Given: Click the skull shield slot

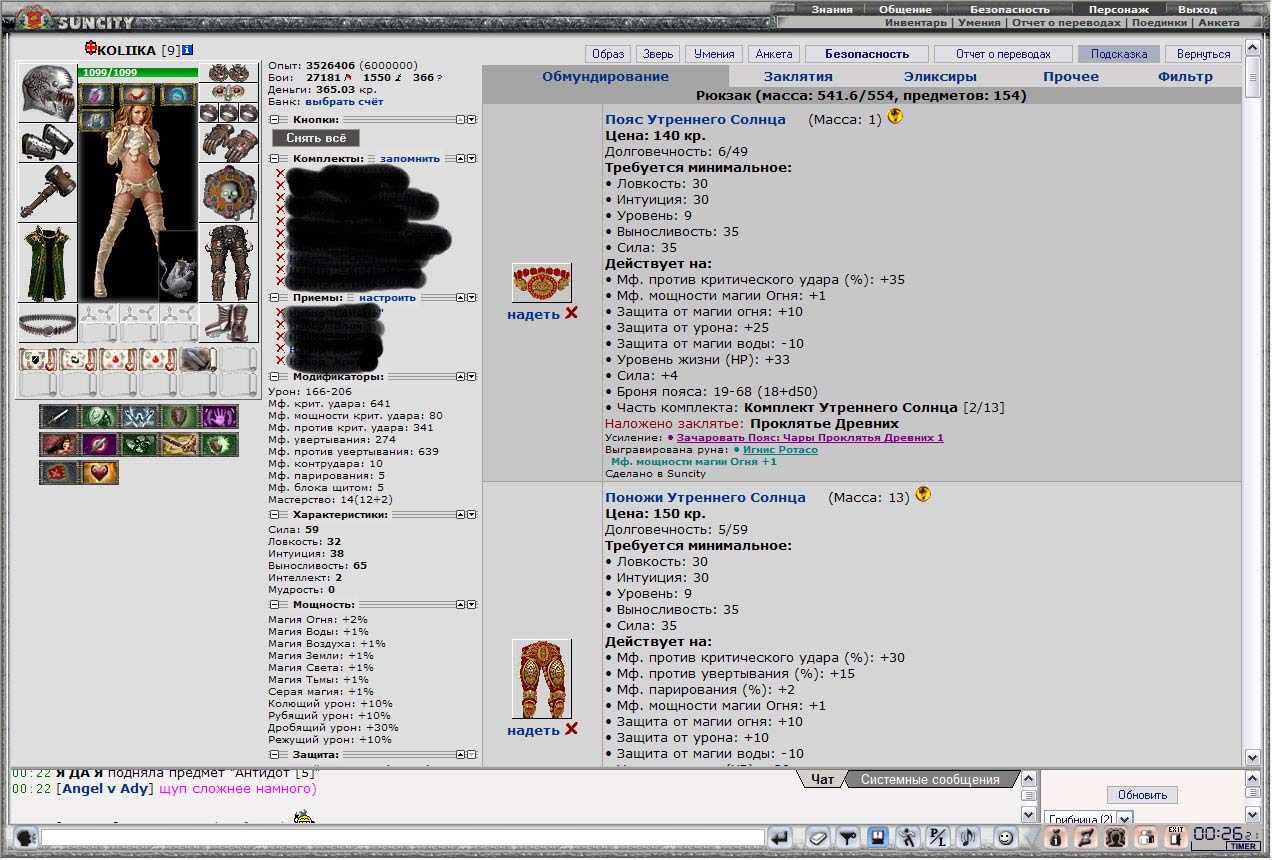Looking at the screenshot, I should pyautogui.click(x=229, y=192).
